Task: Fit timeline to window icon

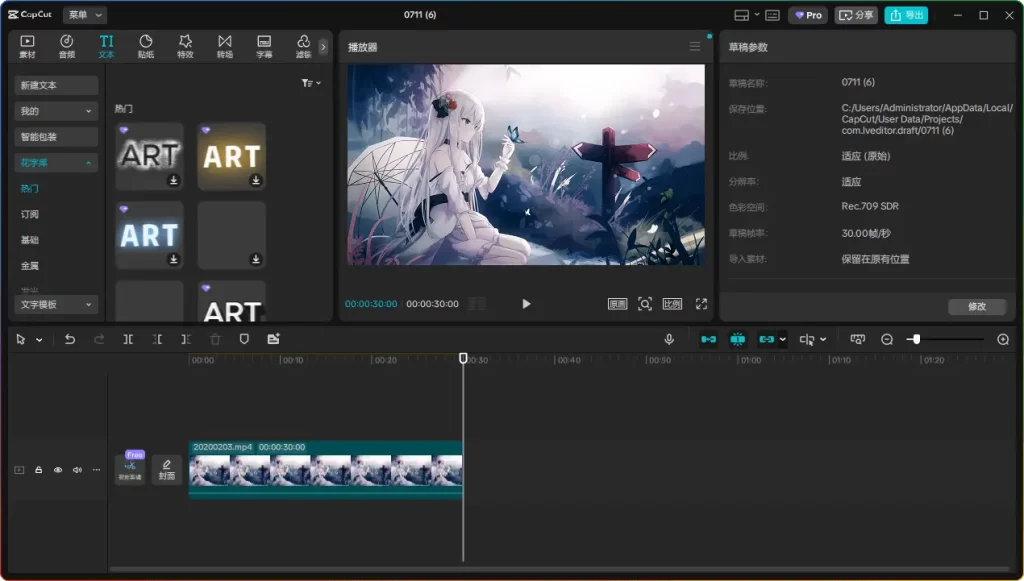Action: click(x=857, y=339)
